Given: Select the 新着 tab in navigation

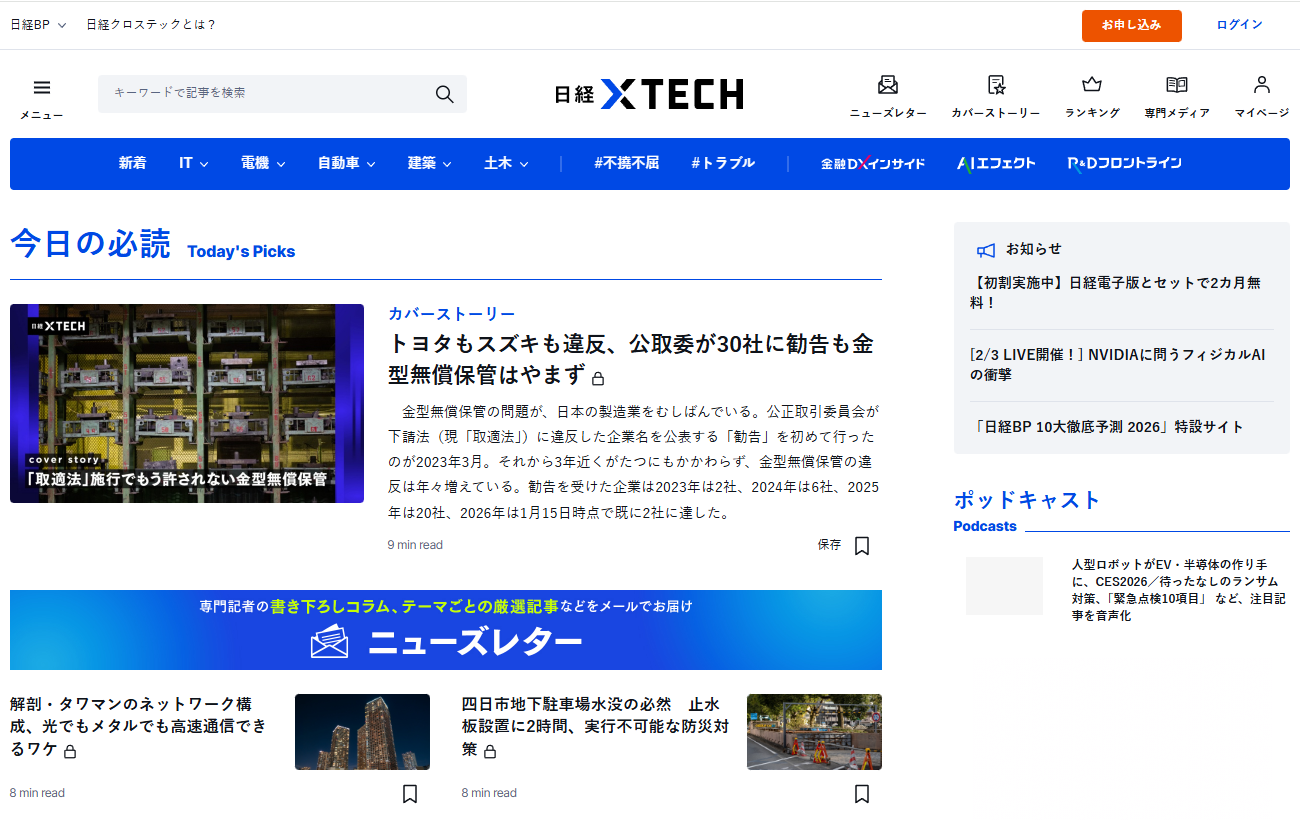Looking at the screenshot, I should [132, 163].
